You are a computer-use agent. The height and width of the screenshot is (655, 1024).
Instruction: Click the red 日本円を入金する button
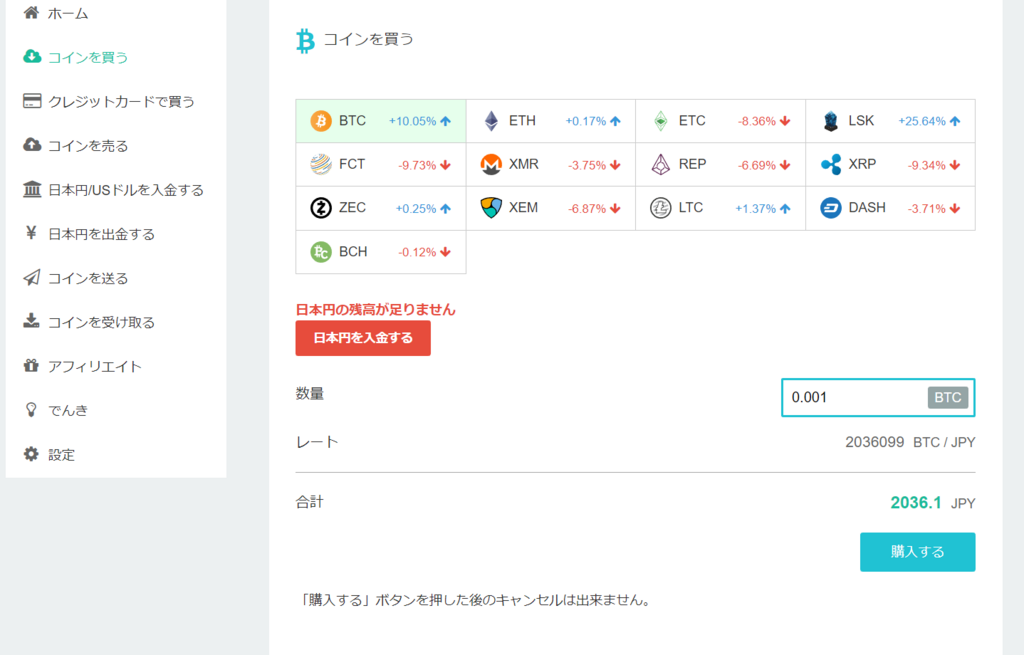click(362, 338)
